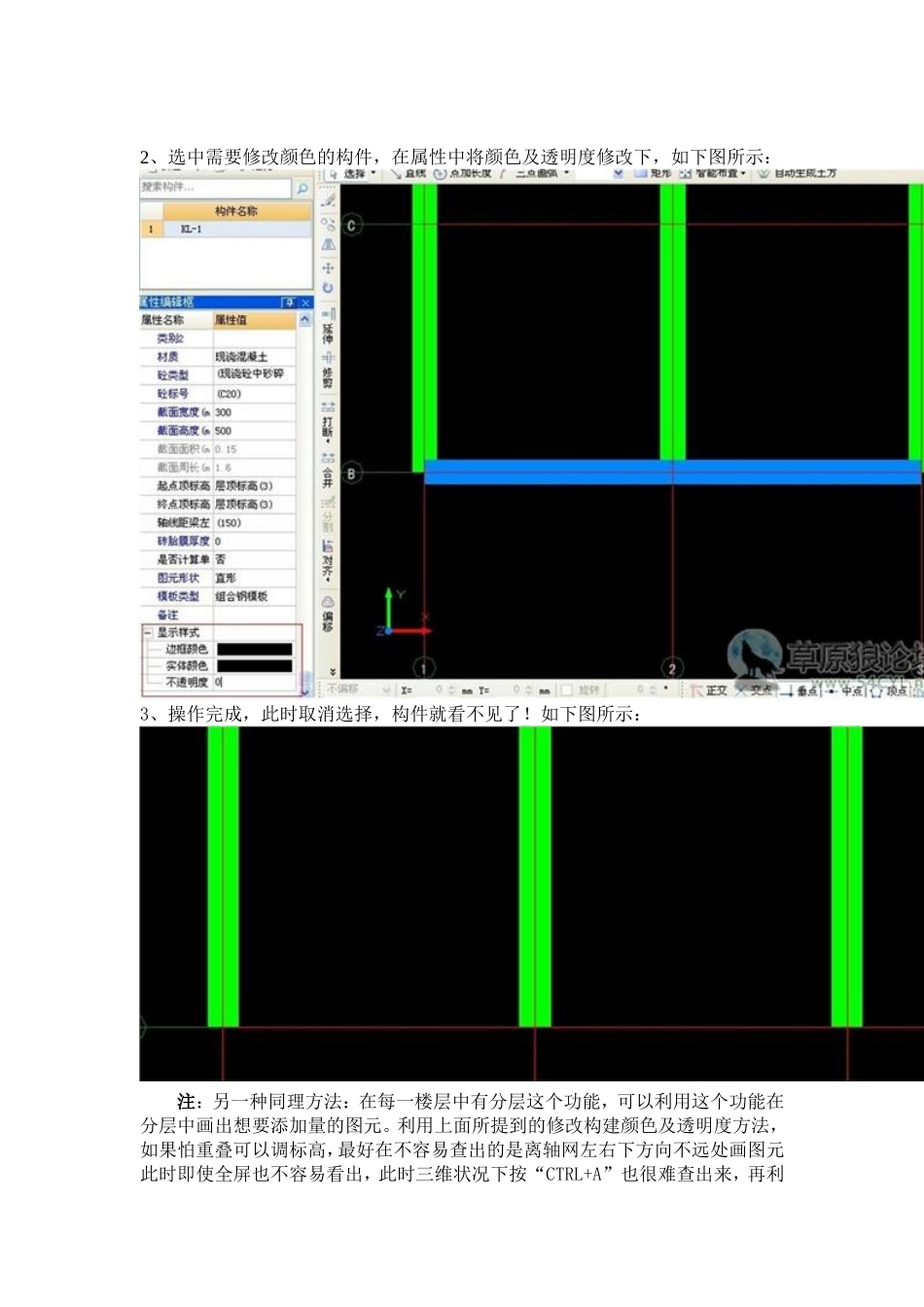Viewport: 924px width, 1307px height.
Task: Open the combo box before 矩形 tool
Action: 600,174
